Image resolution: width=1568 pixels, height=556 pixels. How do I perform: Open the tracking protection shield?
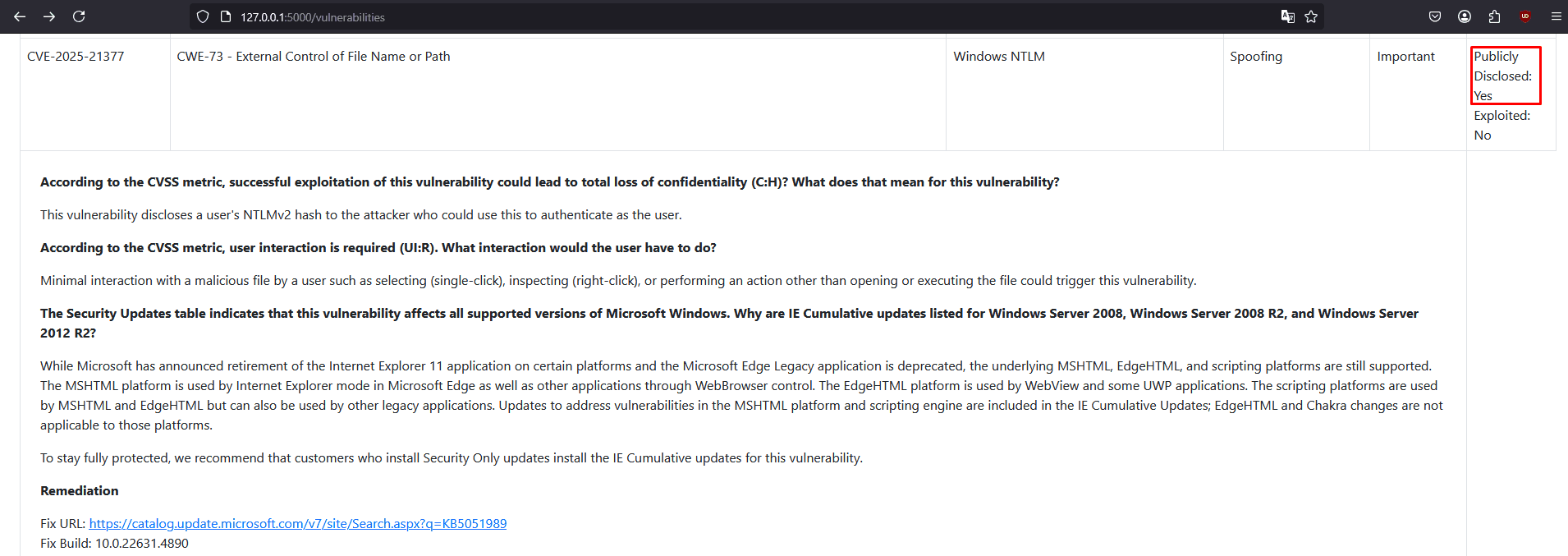click(x=203, y=16)
